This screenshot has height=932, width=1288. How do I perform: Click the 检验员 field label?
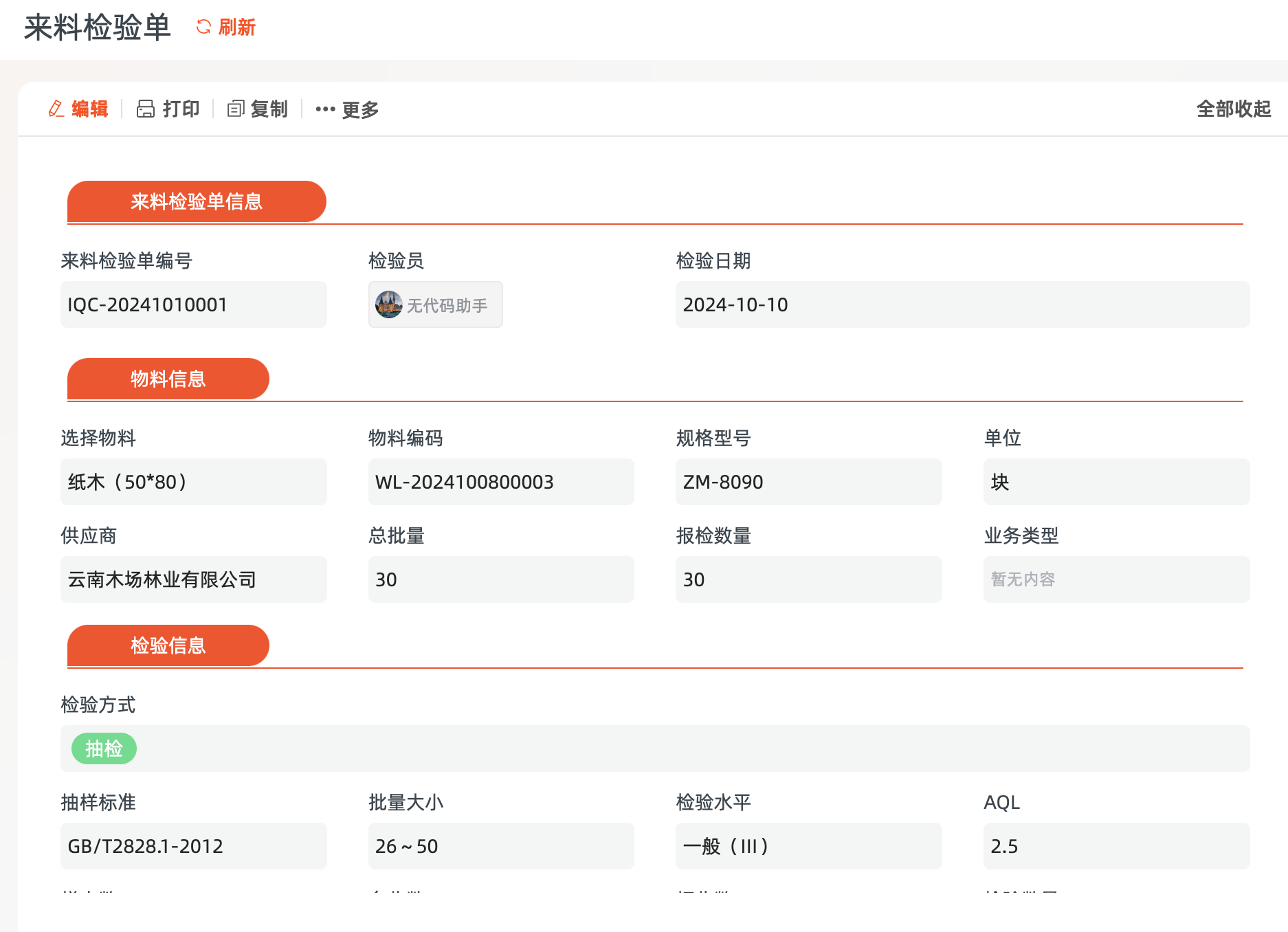pyautogui.click(x=396, y=260)
